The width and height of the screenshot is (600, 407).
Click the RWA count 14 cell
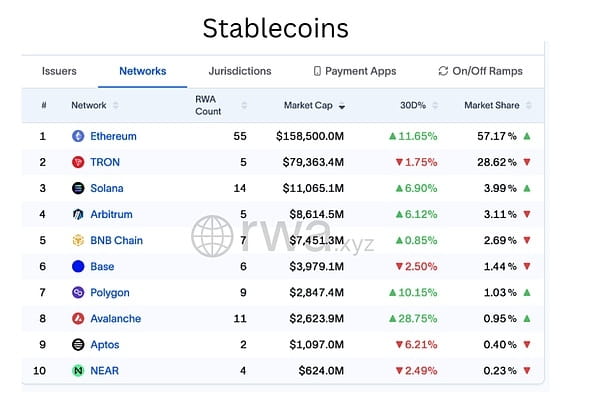pyautogui.click(x=240, y=188)
